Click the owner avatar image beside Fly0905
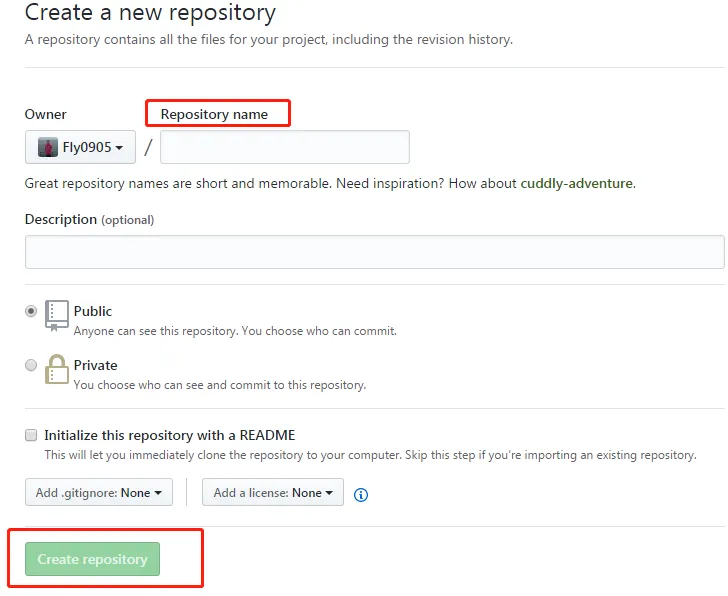Viewport: 728px width, 596px height. tap(48, 147)
